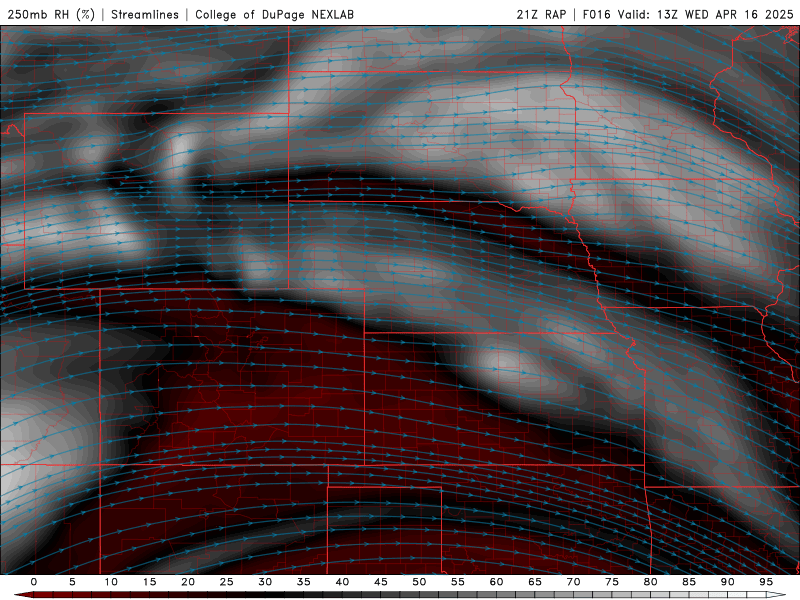This screenshot has height=600, width=800.
Task: Click the colorbar label "50"
Action: point(419,582)
